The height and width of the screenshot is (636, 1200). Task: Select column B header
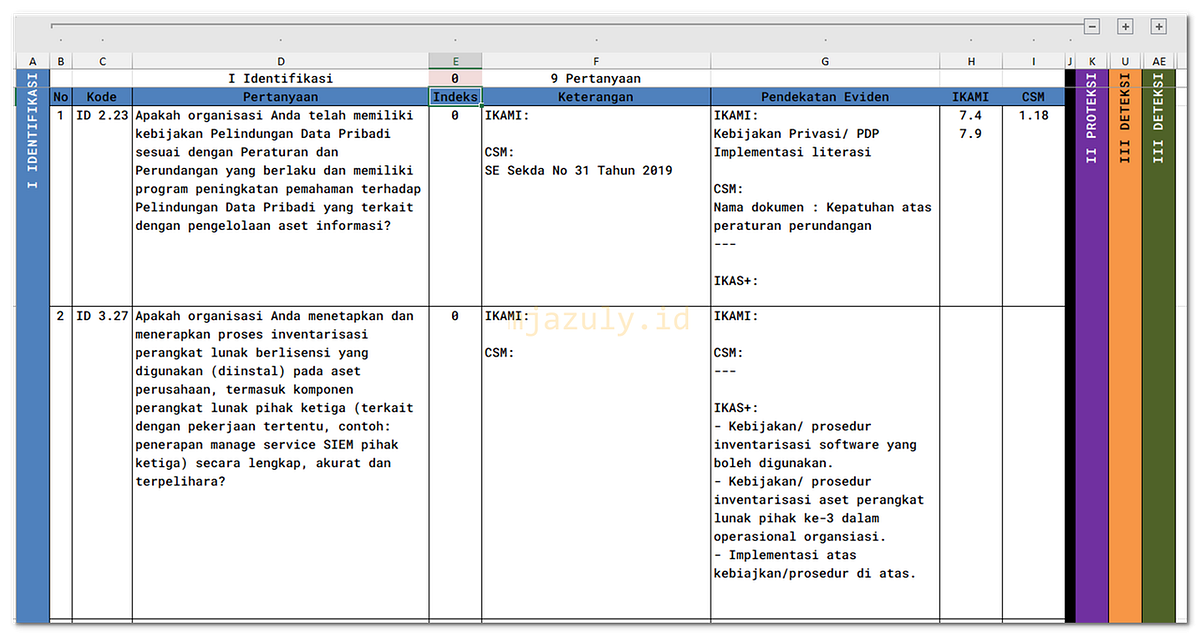pyautogui.click(x=61, y=62)
